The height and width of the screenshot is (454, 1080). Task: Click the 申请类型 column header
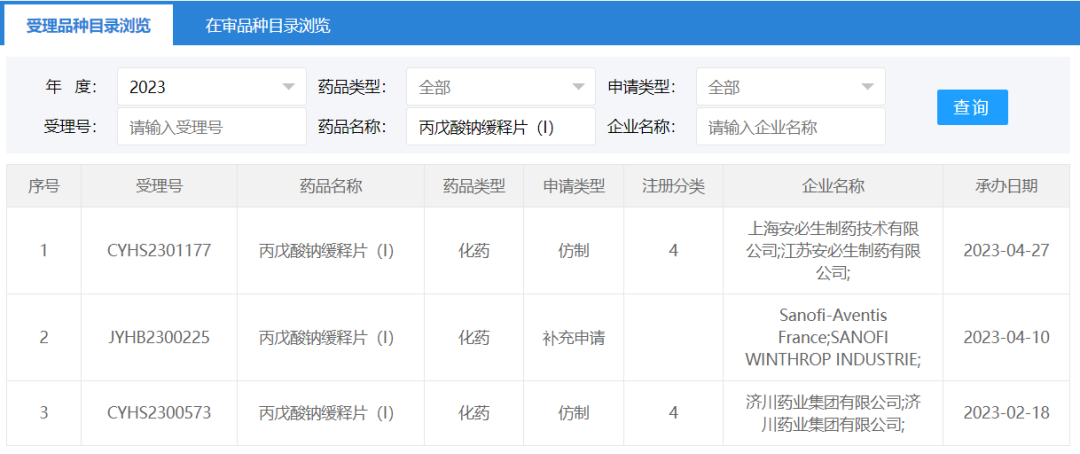click(x=574, y=186)
